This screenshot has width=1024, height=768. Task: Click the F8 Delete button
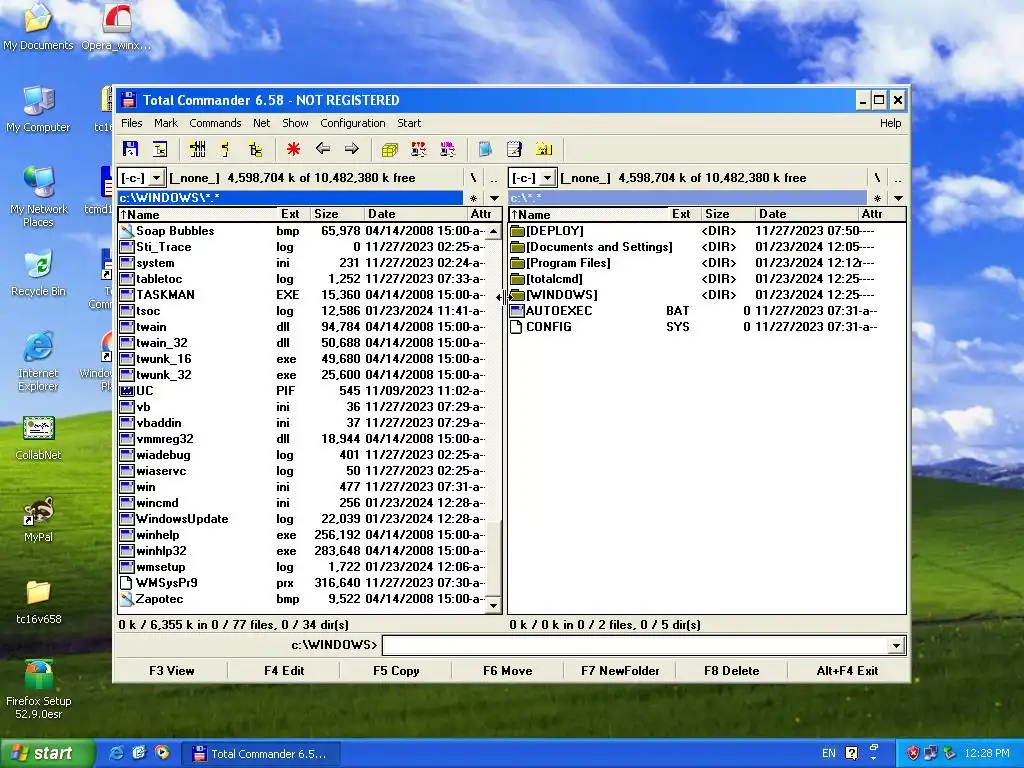coord(731,671)
